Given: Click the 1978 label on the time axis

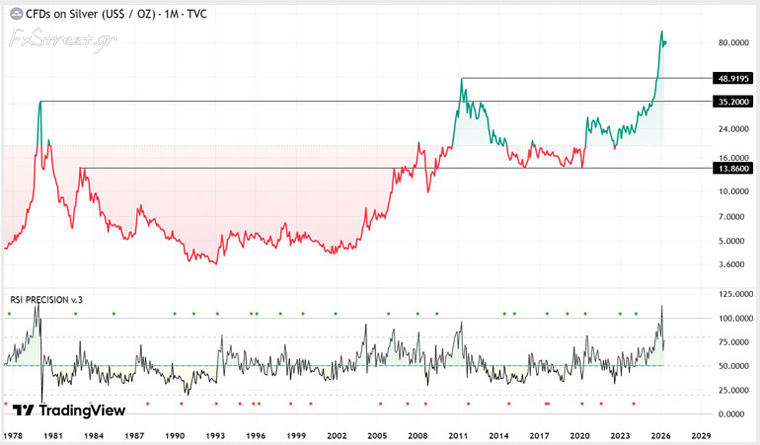Looking at the screenshot, I should (x=13, y=435).
